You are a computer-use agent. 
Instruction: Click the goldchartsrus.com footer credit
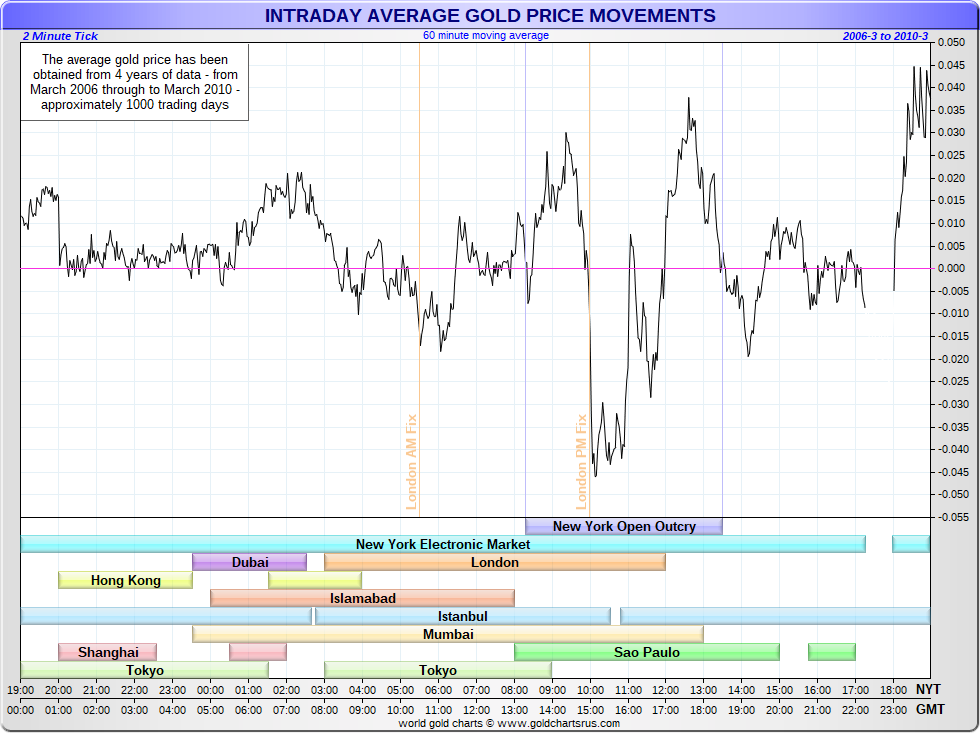click(x=509, y=724)
